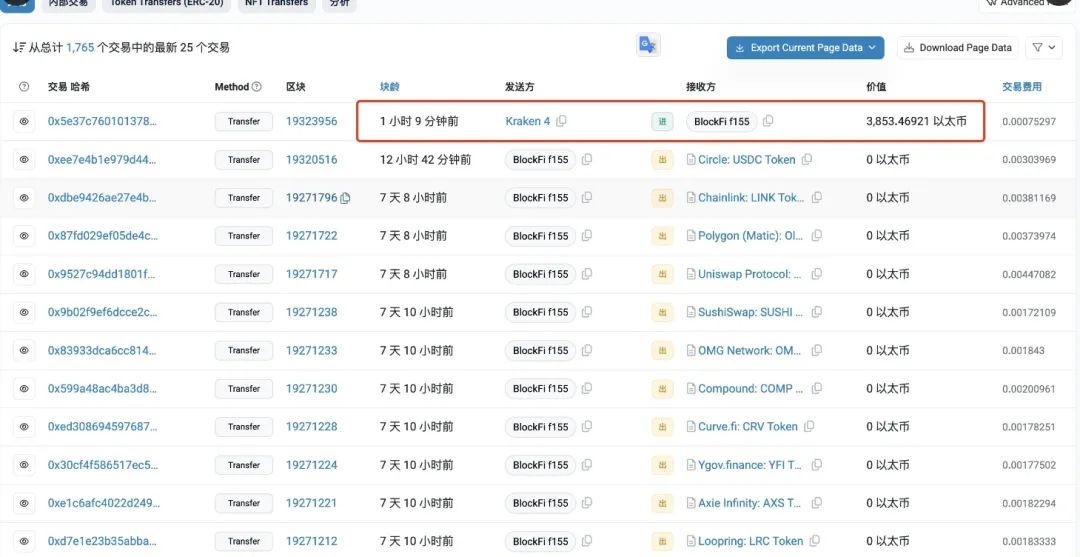
Task: Open block 19320516
Action: (312, 160)
